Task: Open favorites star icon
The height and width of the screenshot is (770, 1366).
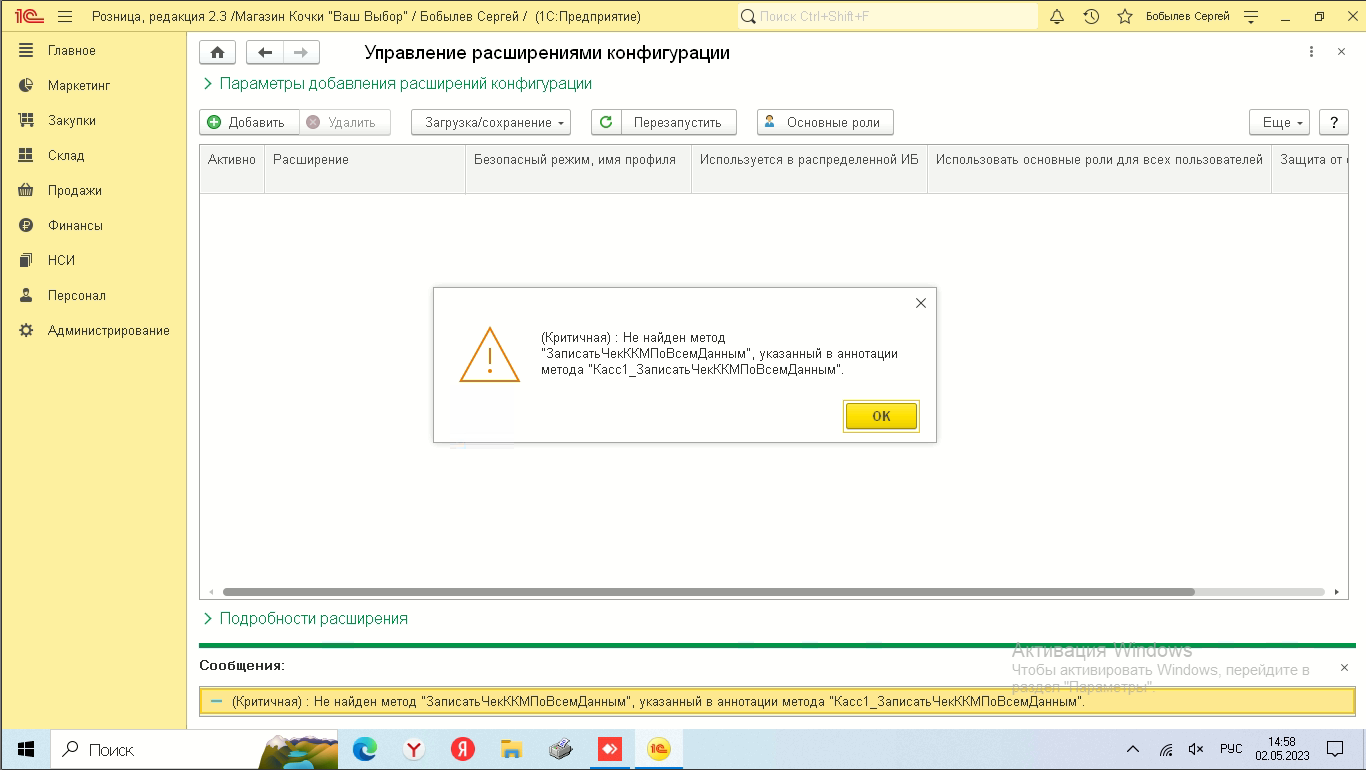Action: tap(1125, 17)
